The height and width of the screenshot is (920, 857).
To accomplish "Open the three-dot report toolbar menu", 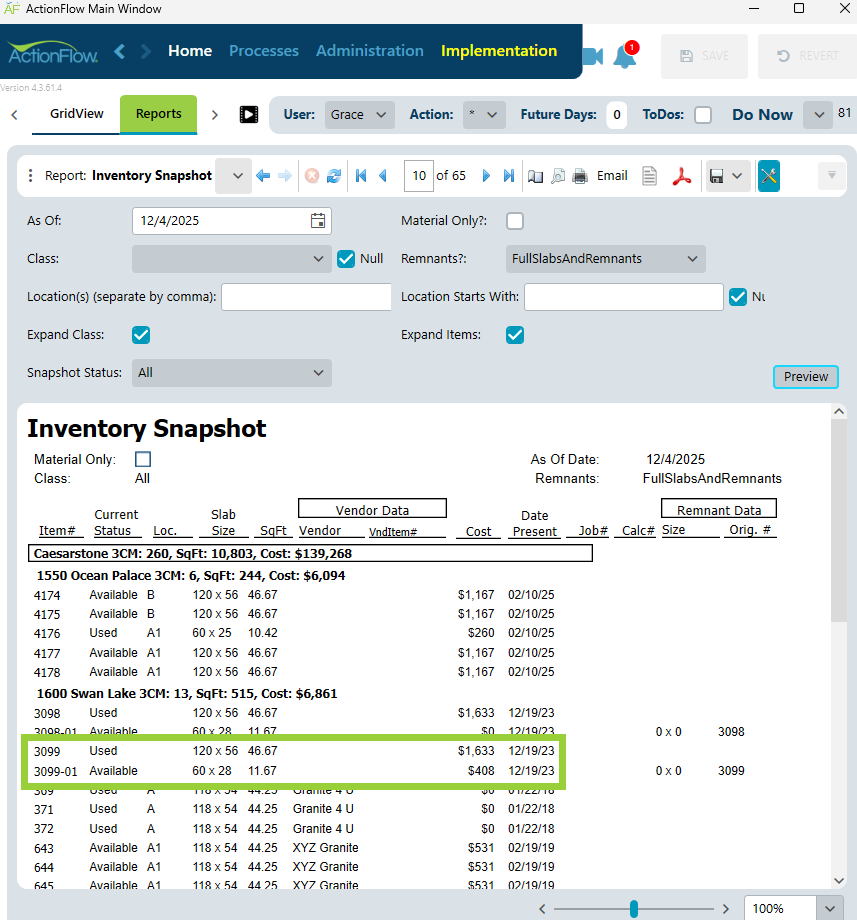I will (x=31, y=175).
